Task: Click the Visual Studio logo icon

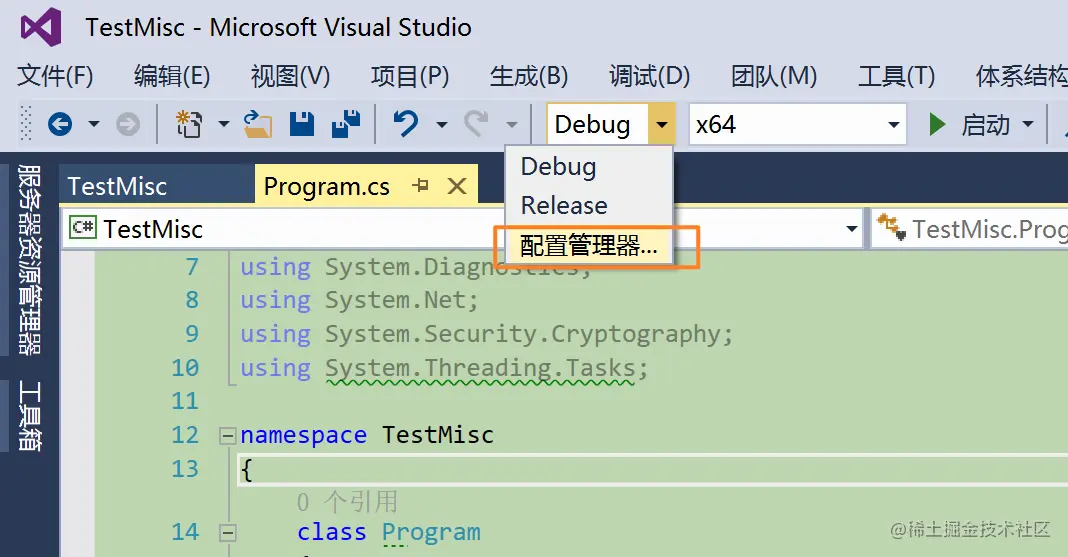Action: (x=41, y=27)
